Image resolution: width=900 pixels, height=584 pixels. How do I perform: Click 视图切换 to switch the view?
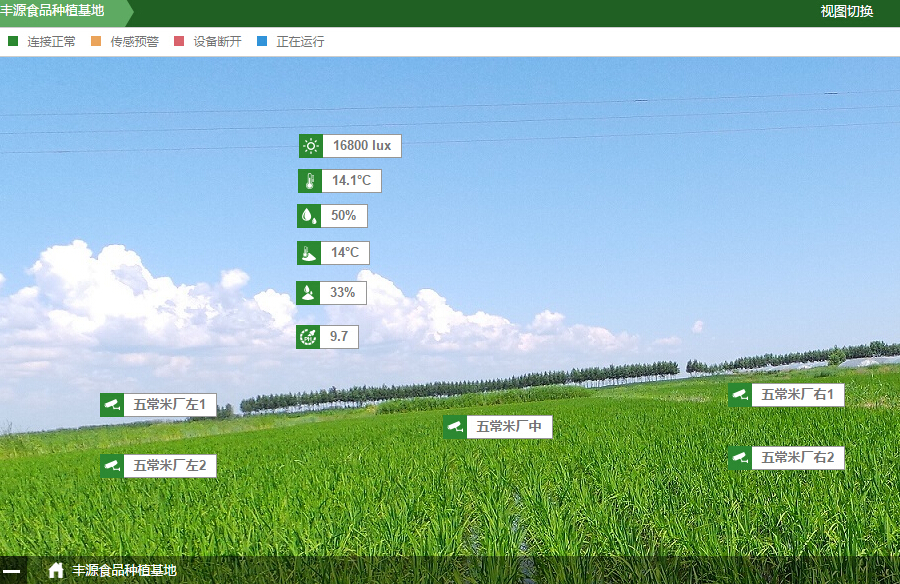pyautogui.click(x=846, y=12)
